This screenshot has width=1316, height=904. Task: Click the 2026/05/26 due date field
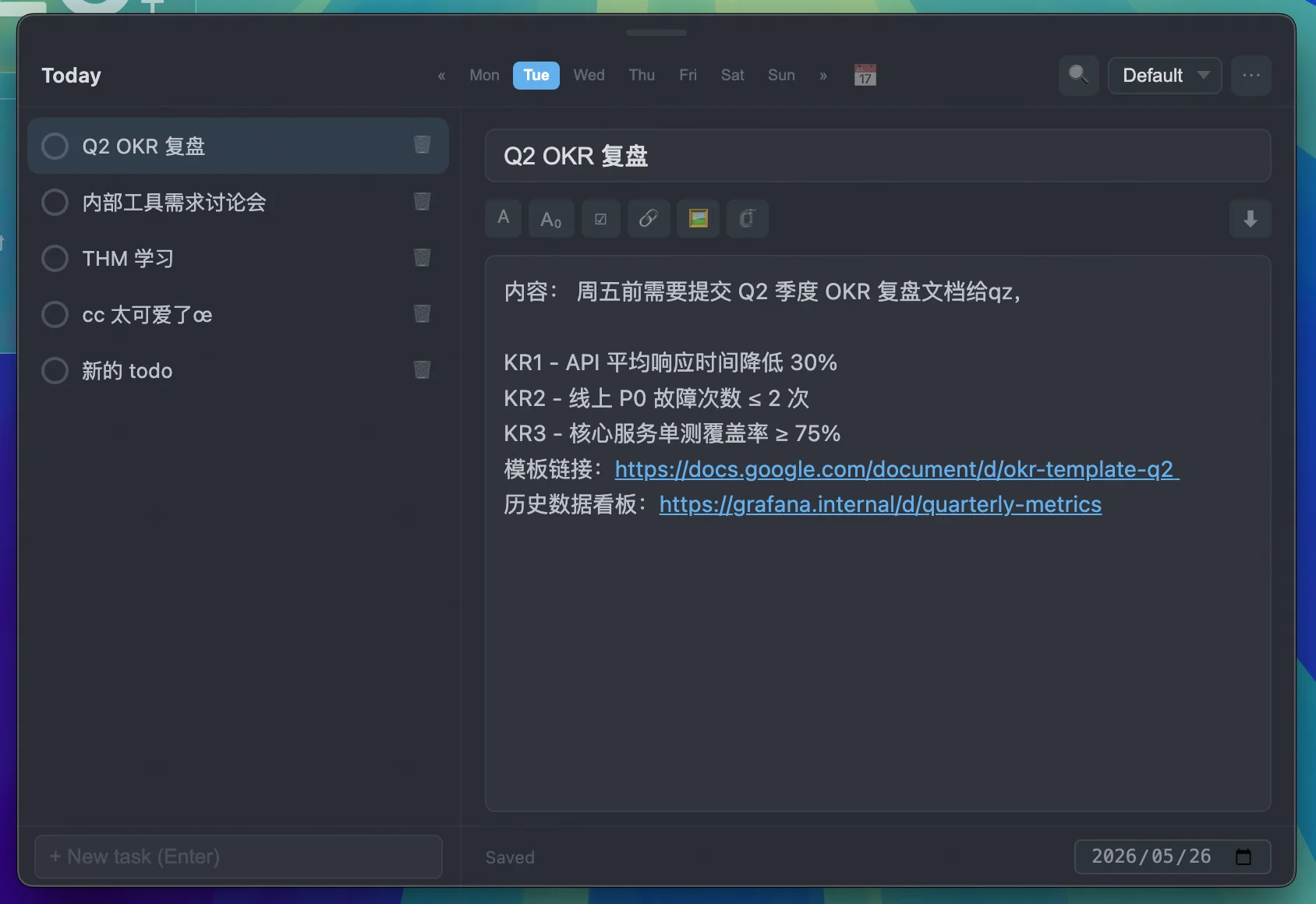(1173, 856)
